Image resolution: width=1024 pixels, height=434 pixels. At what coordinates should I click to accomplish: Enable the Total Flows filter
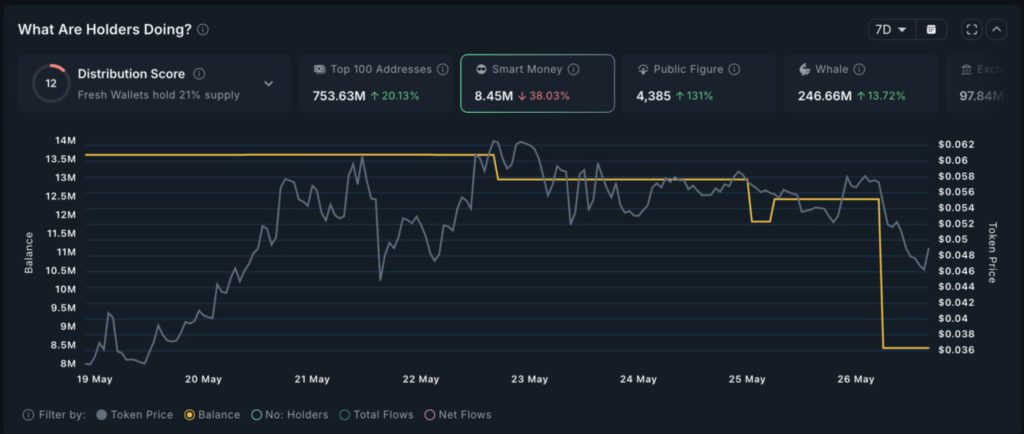(x=377, y=415)
